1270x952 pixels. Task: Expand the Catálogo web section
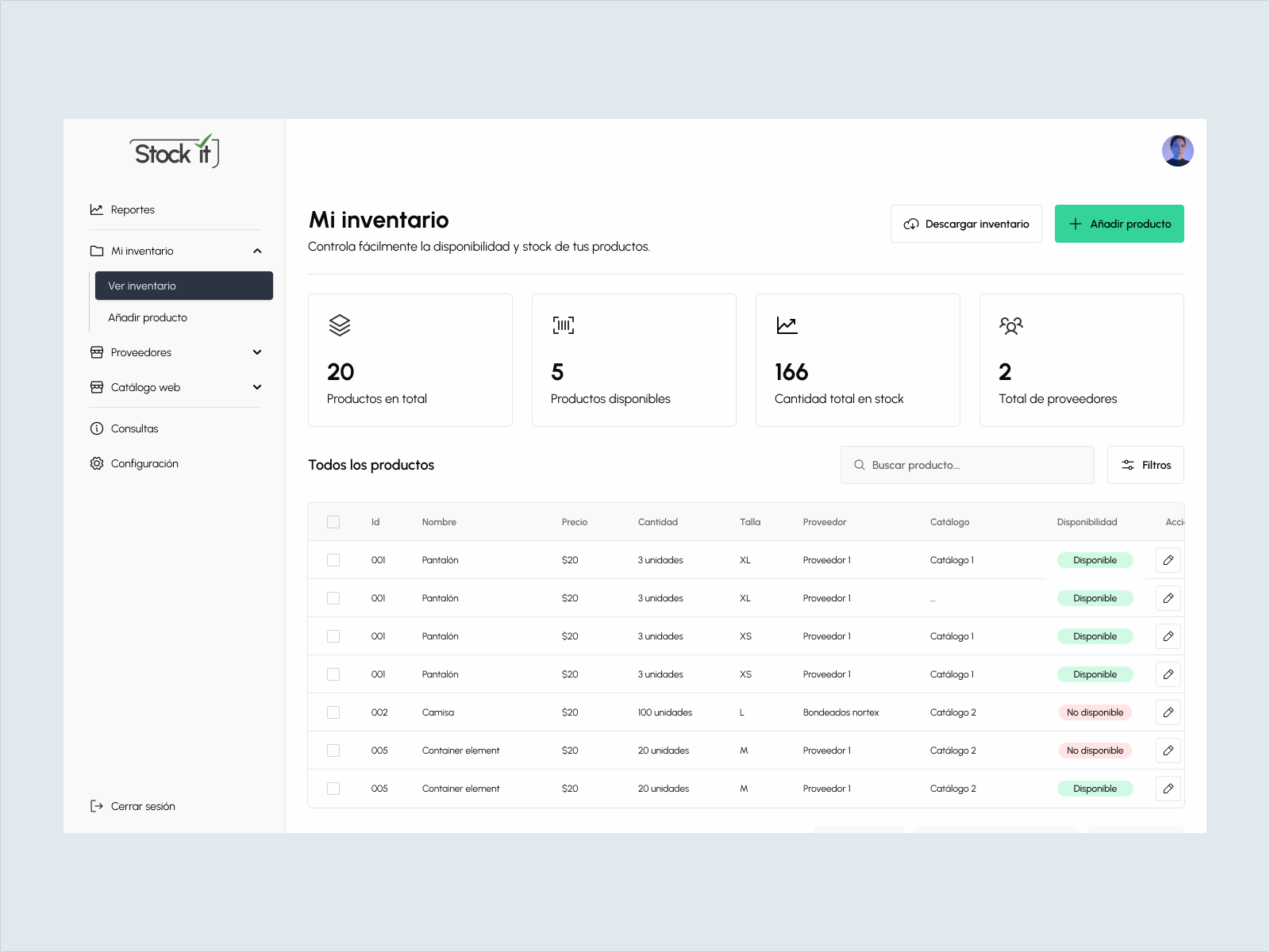pyautogui.click(x=257, y=387)
